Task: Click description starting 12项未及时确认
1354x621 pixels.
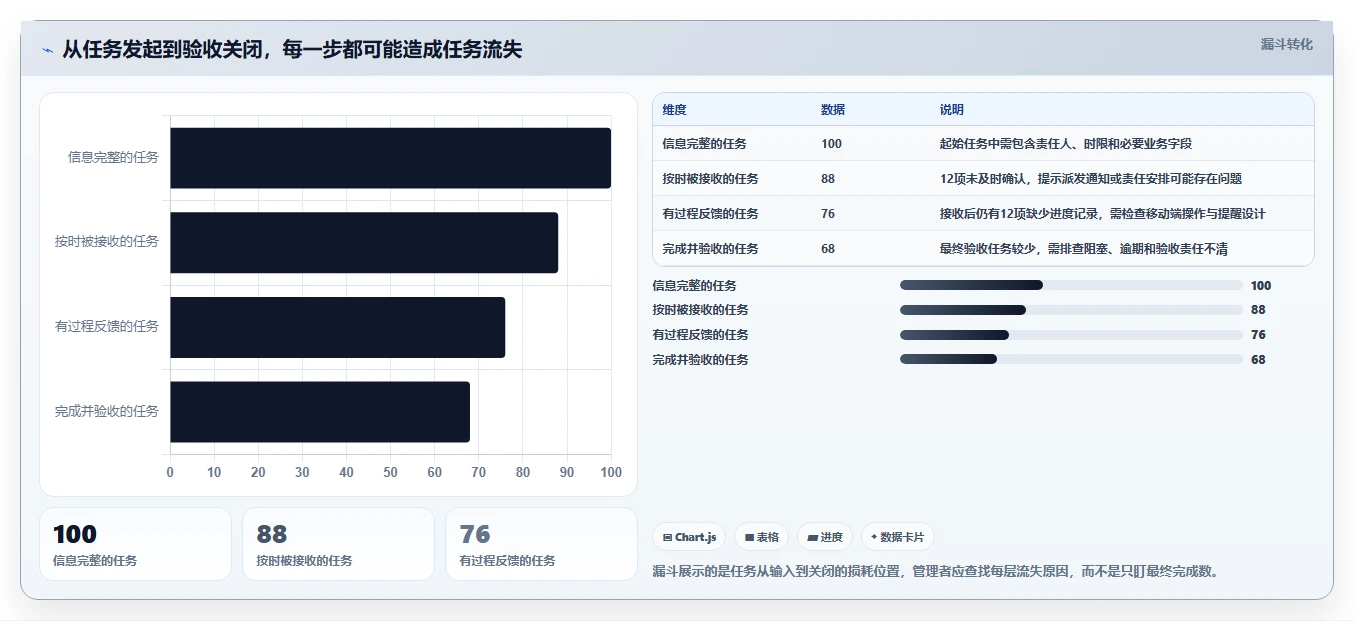Action: click(x=1091, y=179)
